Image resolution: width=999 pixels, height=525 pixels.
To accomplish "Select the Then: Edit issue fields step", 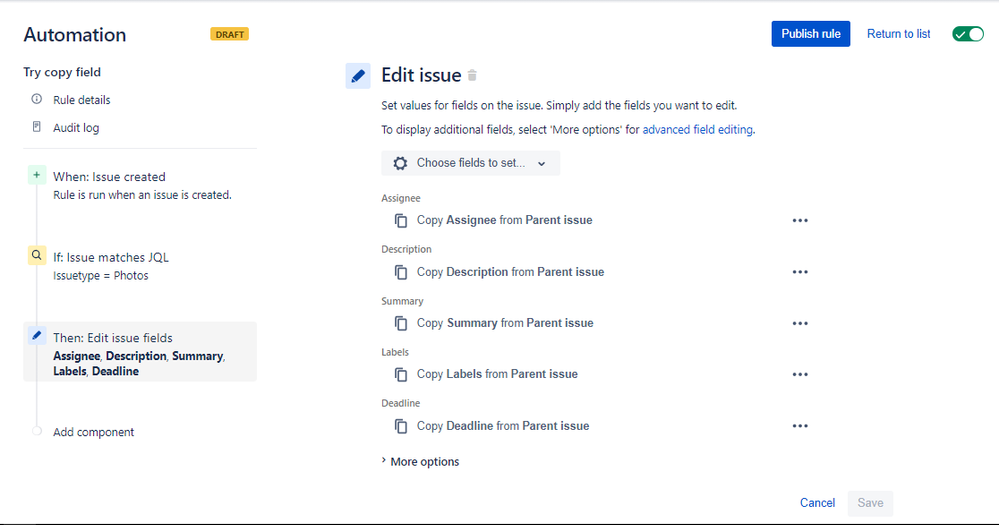I will (140, 352).
